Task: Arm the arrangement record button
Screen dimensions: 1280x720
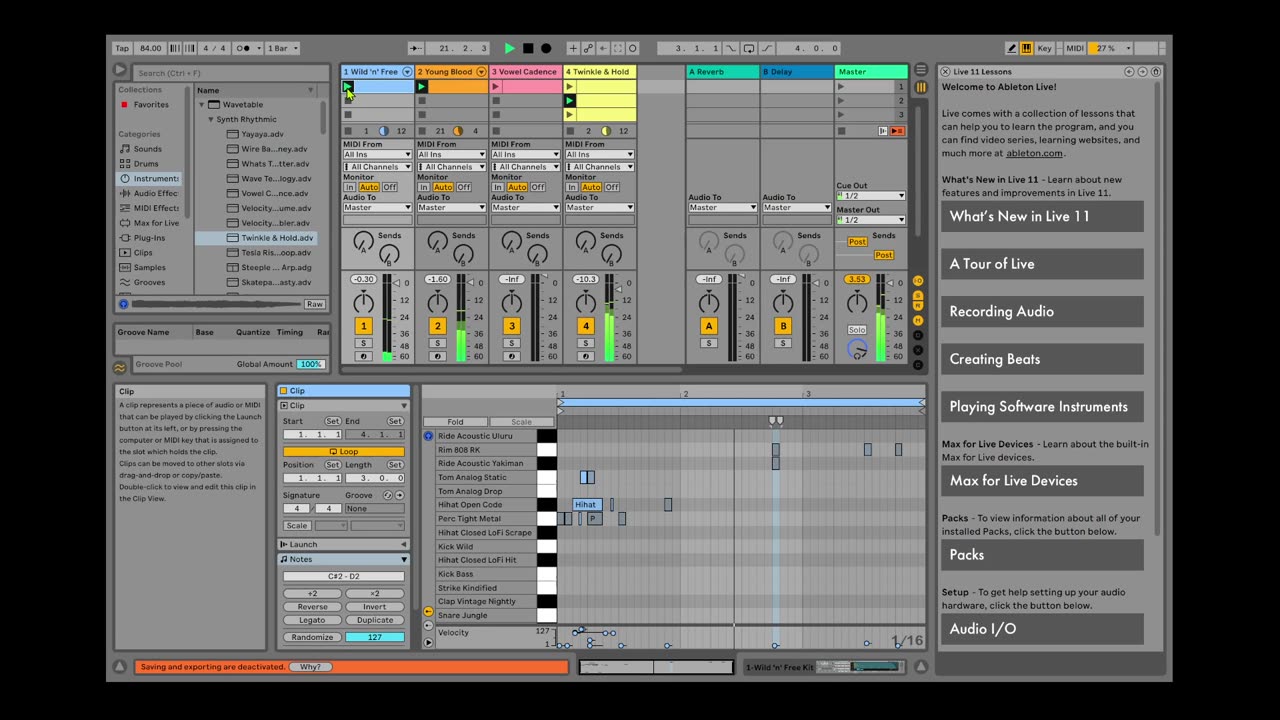Action: tap(546, 48)
